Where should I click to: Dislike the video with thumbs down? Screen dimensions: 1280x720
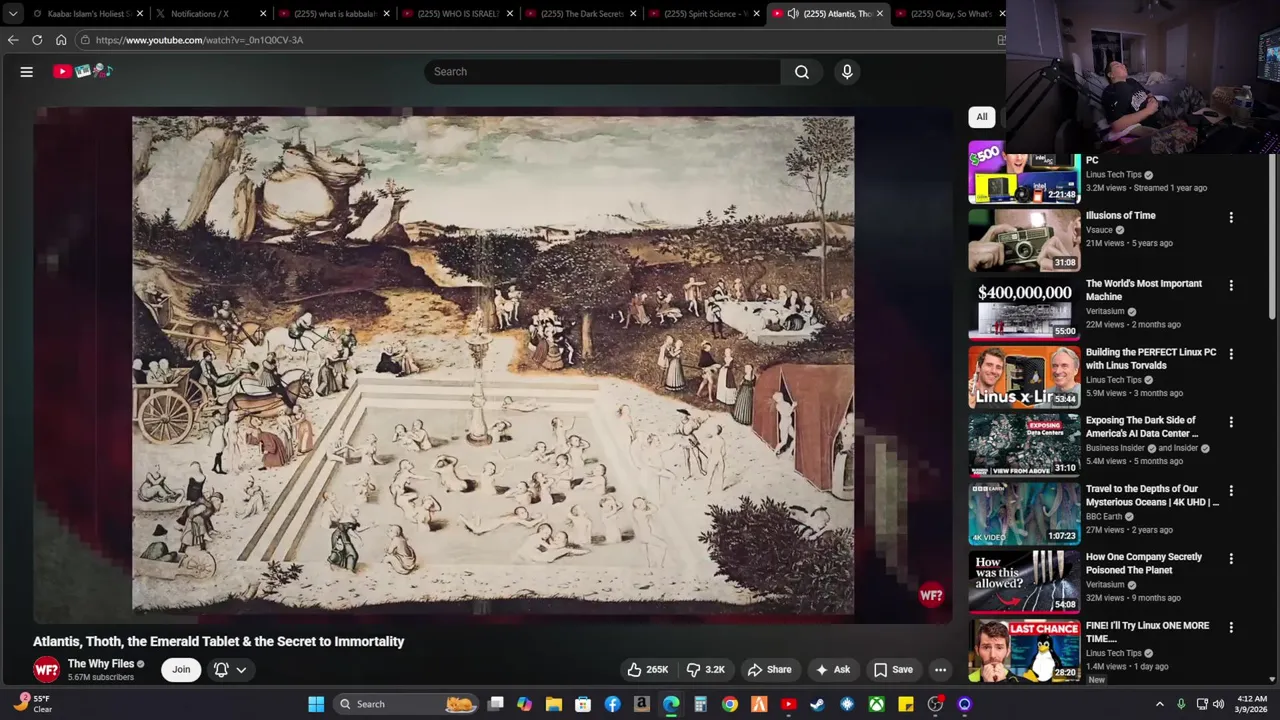pos(705,670)
